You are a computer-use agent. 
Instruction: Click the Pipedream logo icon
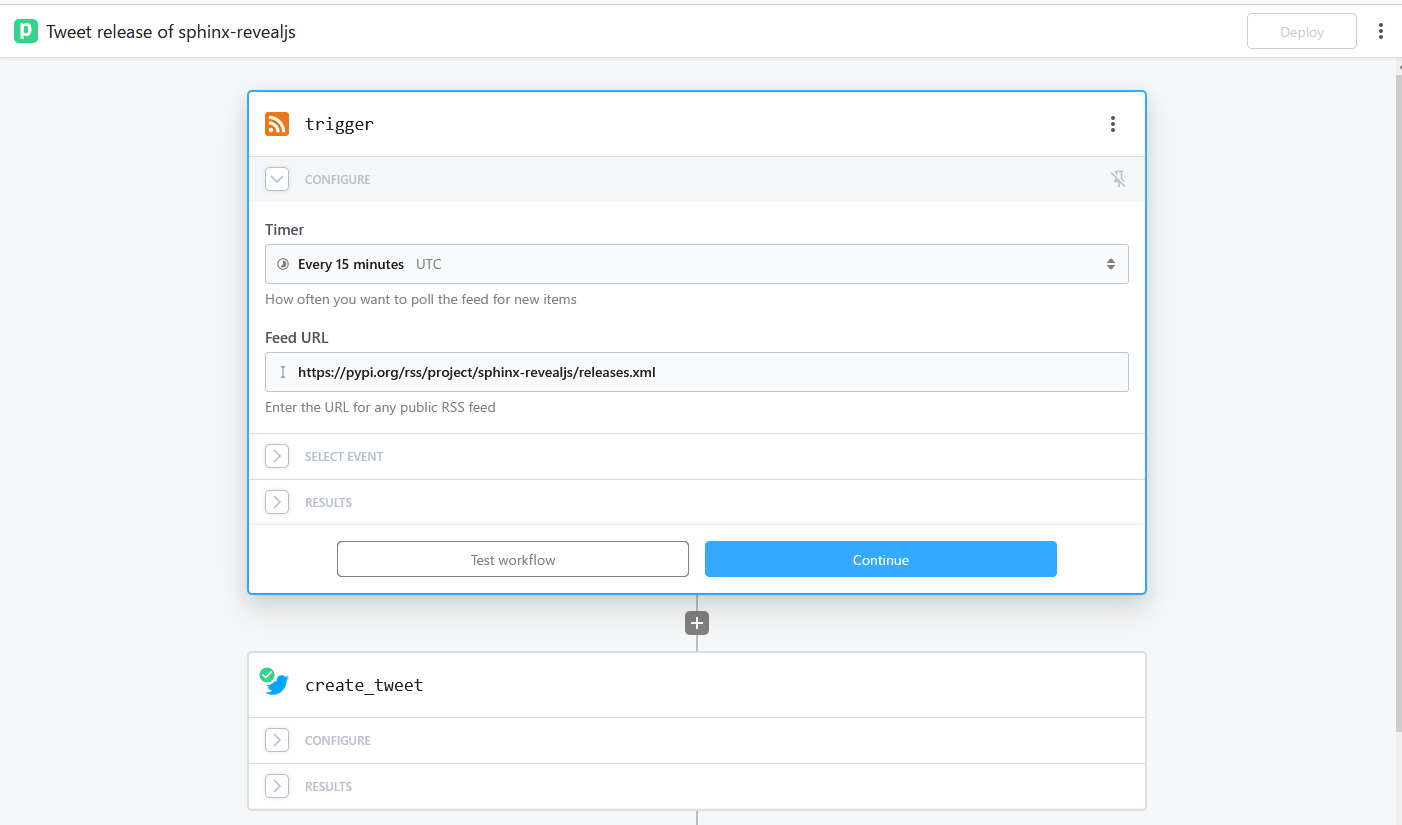coord(26,31)
